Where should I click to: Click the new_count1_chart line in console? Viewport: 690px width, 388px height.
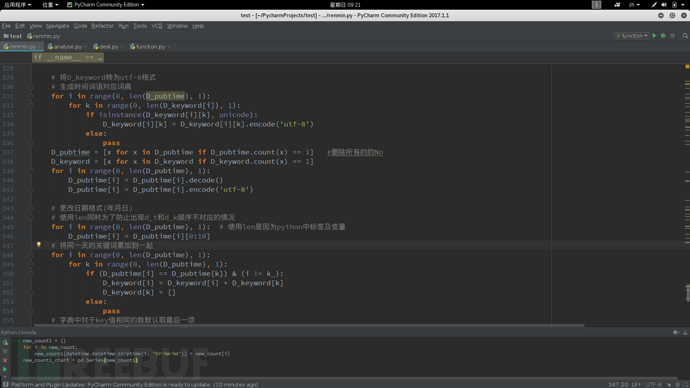(x=81, y=360)
